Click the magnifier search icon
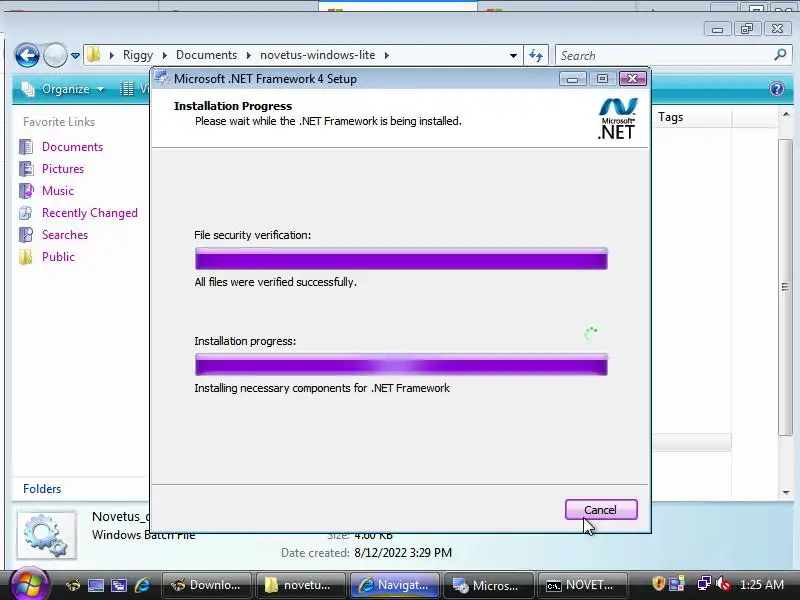Image resolution: width=800 pixels, height=600 pixels. (780, 55)
